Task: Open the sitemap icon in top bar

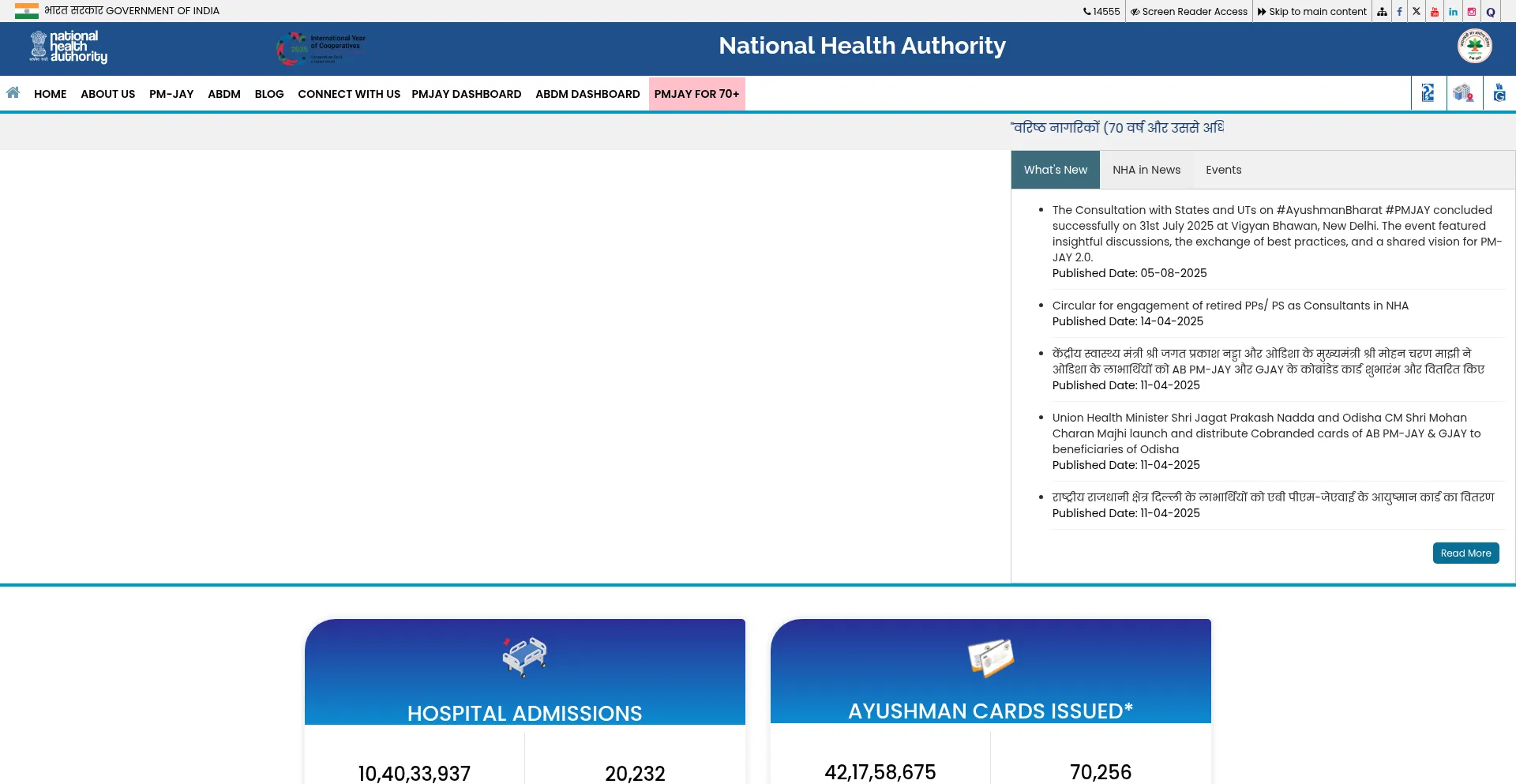Action: [x=1382, y=12]
